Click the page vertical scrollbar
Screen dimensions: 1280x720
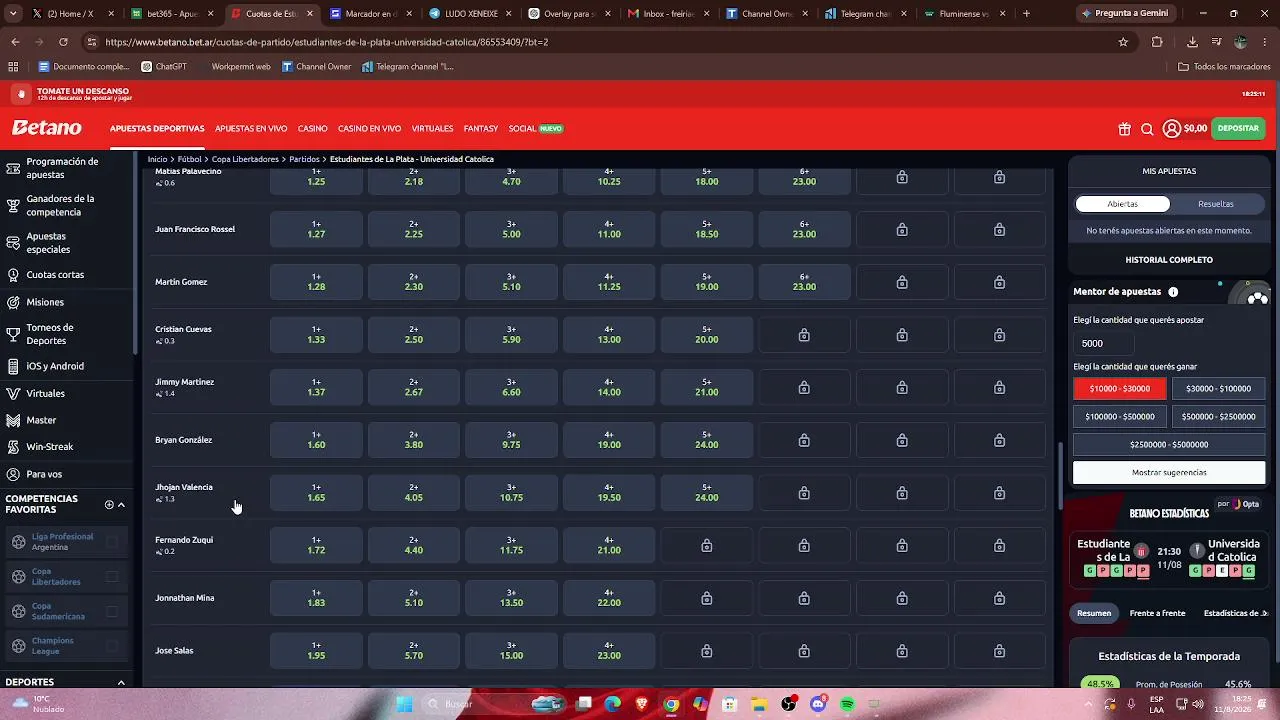(x=1060, y=475)
